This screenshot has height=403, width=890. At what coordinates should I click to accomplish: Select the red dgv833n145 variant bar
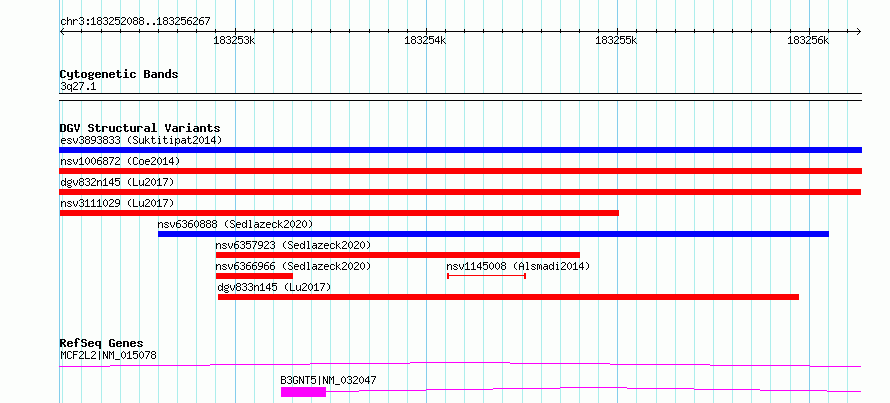509,297
